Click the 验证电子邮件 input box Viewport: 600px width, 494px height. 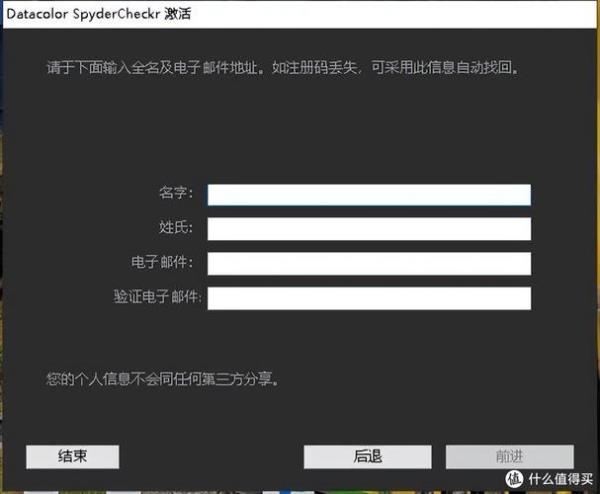(x=369, y=298)
